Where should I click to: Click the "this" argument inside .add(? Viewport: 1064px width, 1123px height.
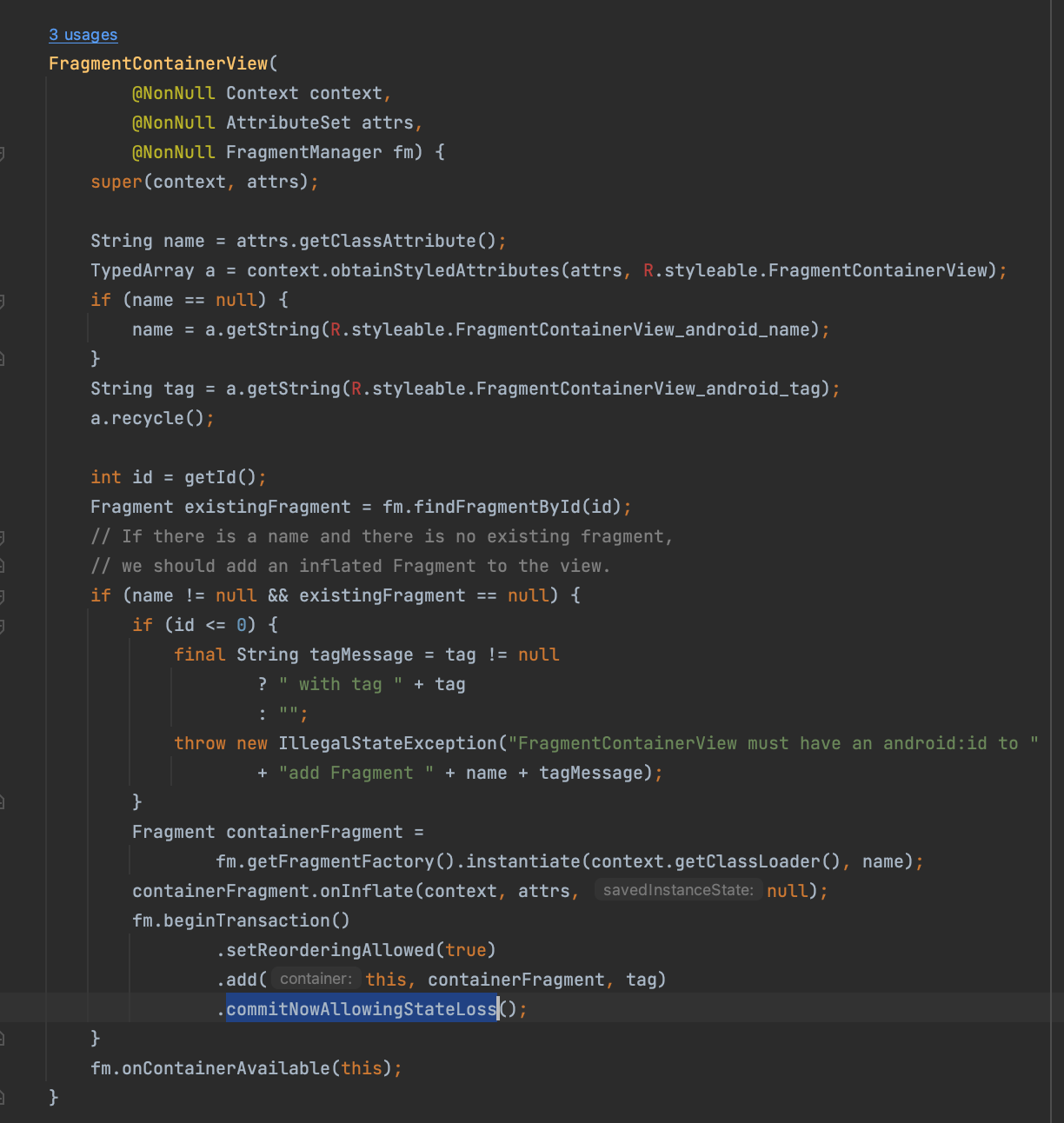point(386,980)
